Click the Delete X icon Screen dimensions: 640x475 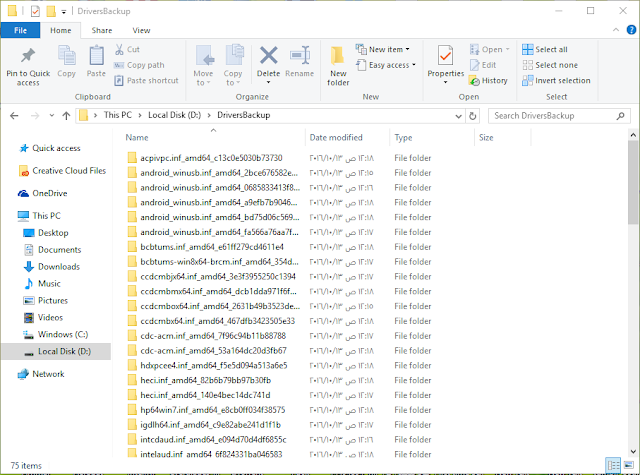[x=269, y=55]
